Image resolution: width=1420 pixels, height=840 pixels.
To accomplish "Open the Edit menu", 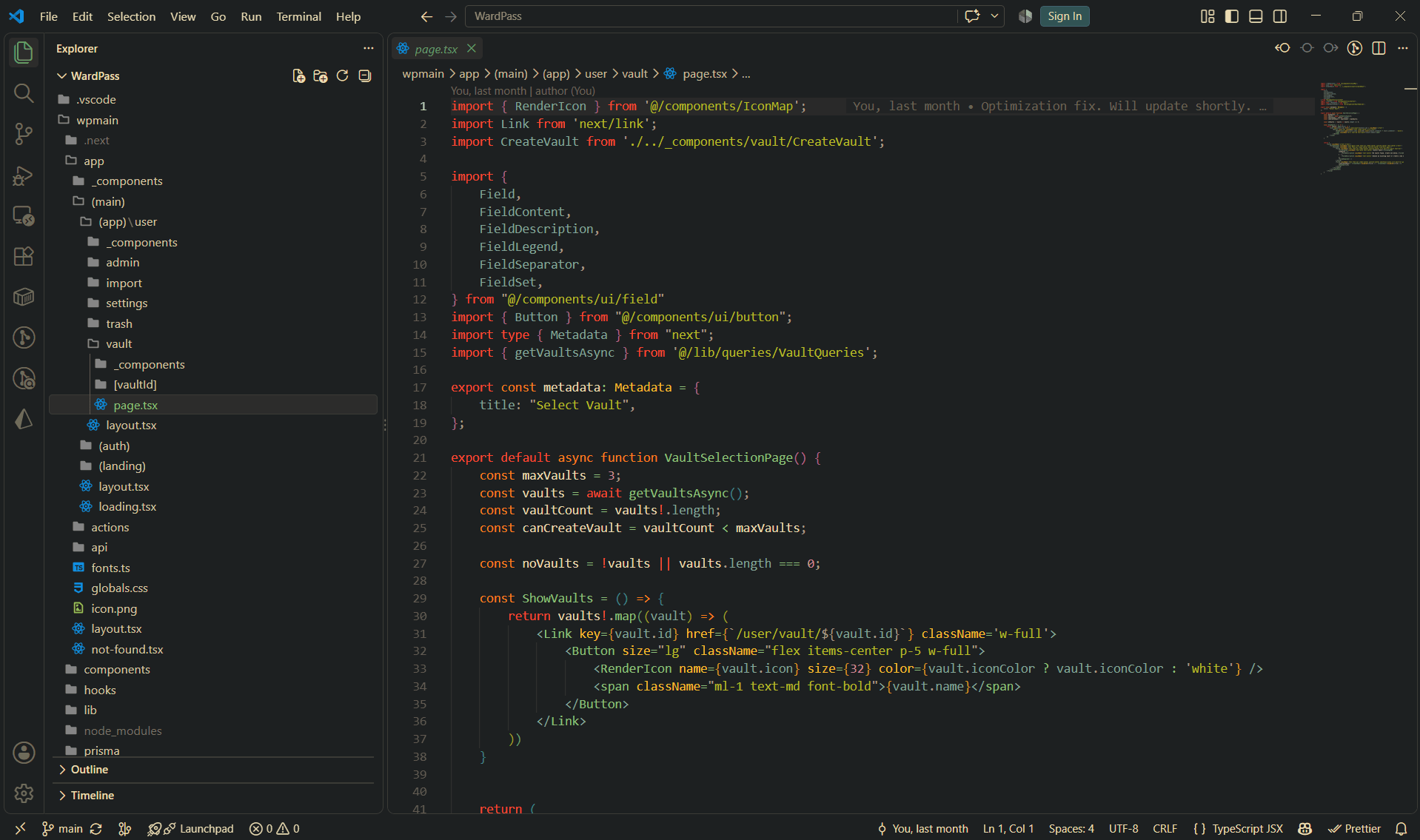I will 82,16.
